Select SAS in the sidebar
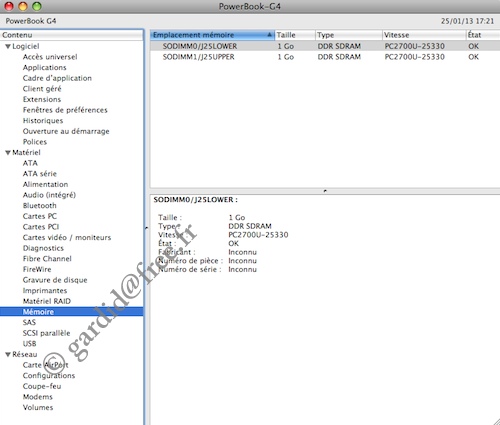 (x=29, y=322)
